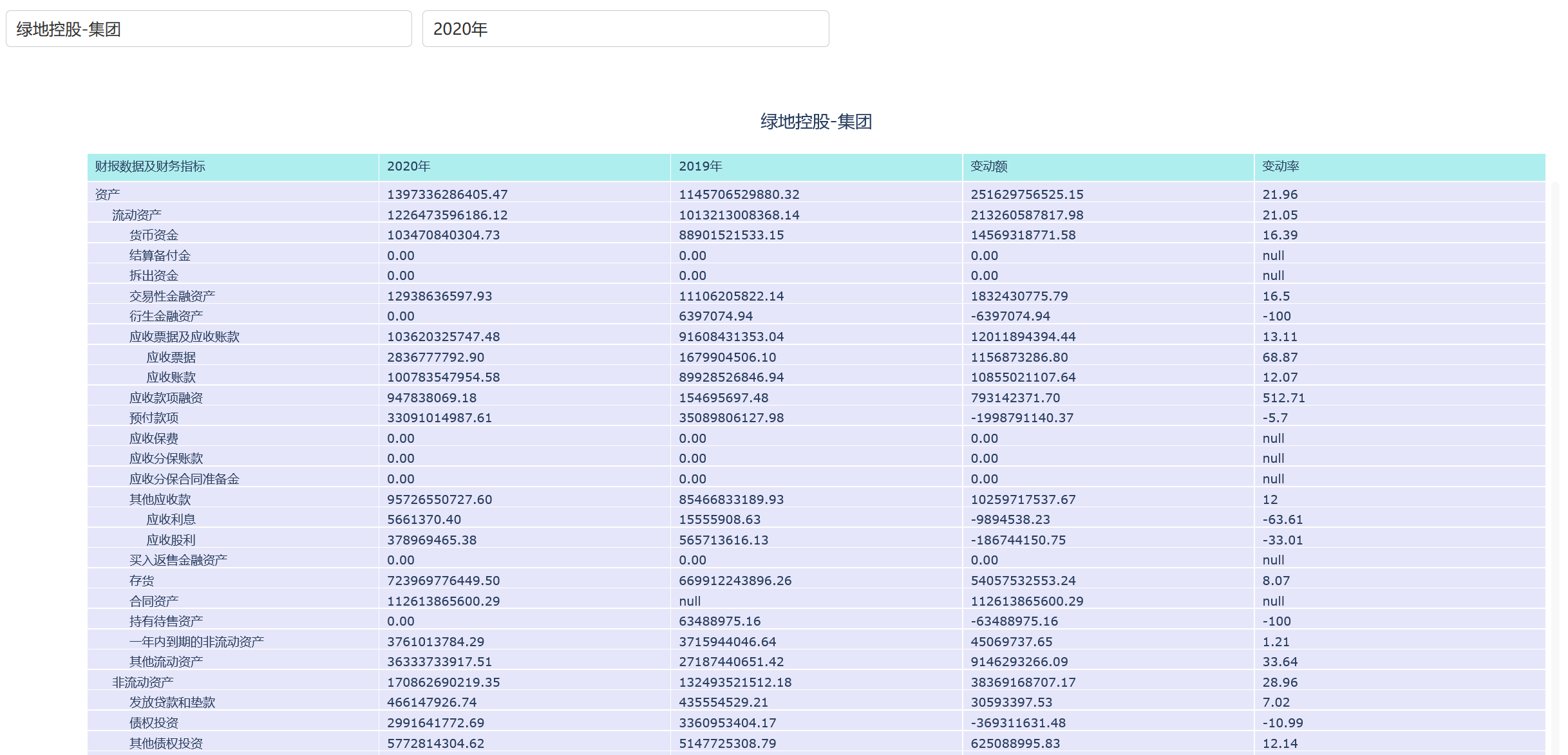
Task: Click the value 723969776449.50
Action: point(443,581)
